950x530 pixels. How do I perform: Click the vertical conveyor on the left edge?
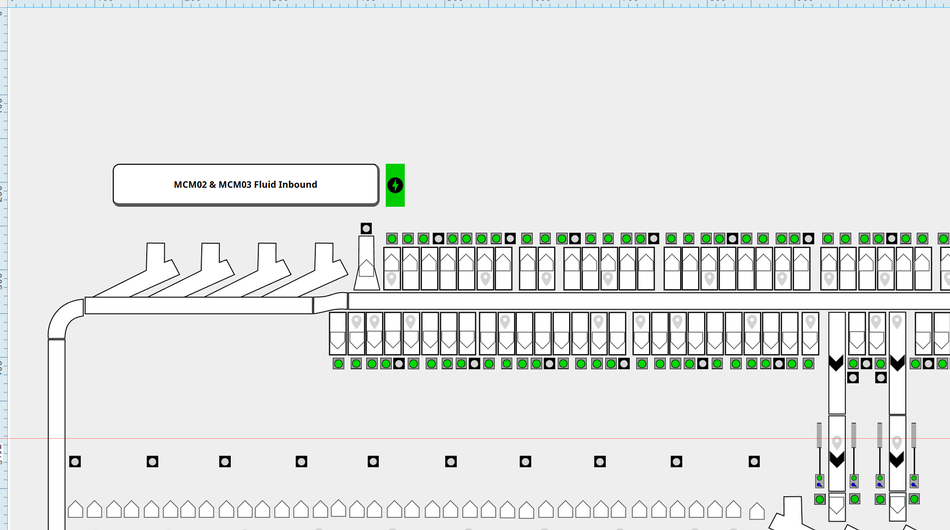click(x=56, y=430)
